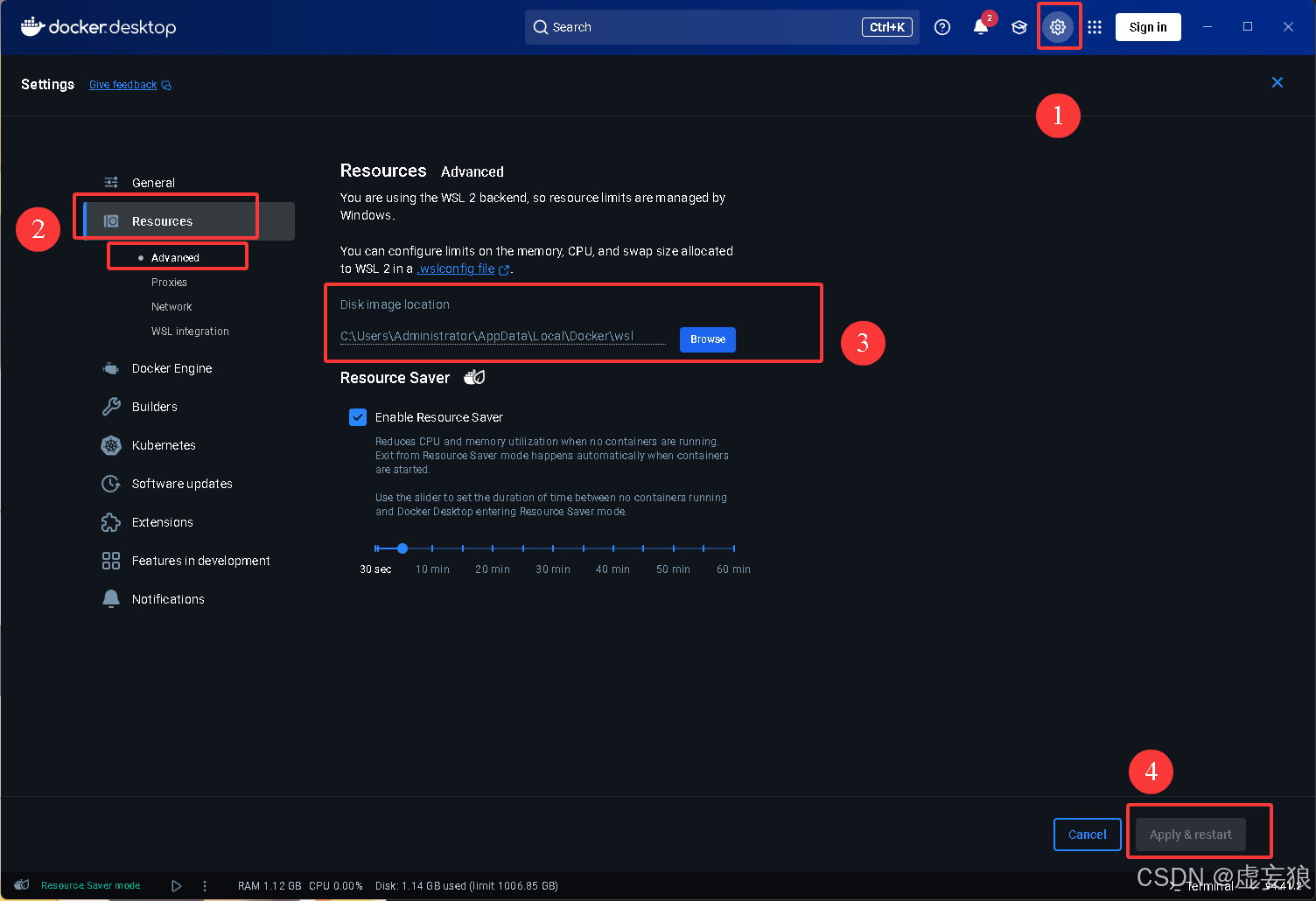This screenshot has width=1316, height=901.
Task: Click the Software updates clock icon
Action: [x=111, y=484]
